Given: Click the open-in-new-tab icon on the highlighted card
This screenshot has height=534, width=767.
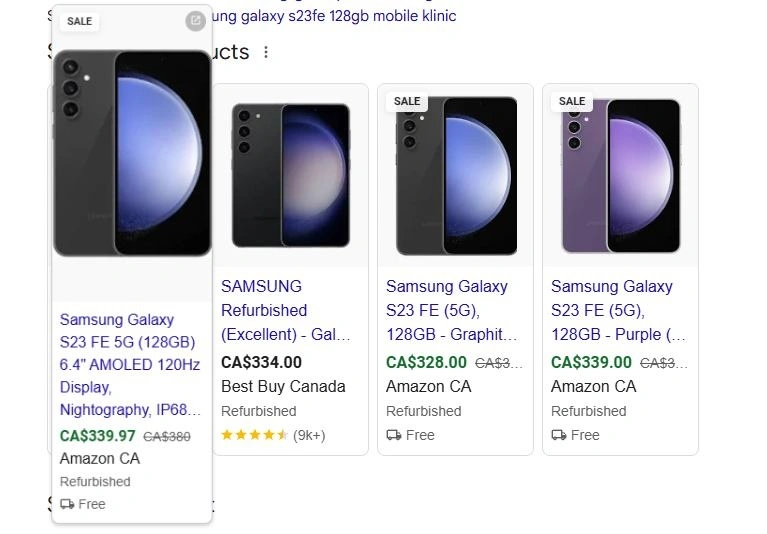Looking at the screenshot, I should [x=195, y=21].
